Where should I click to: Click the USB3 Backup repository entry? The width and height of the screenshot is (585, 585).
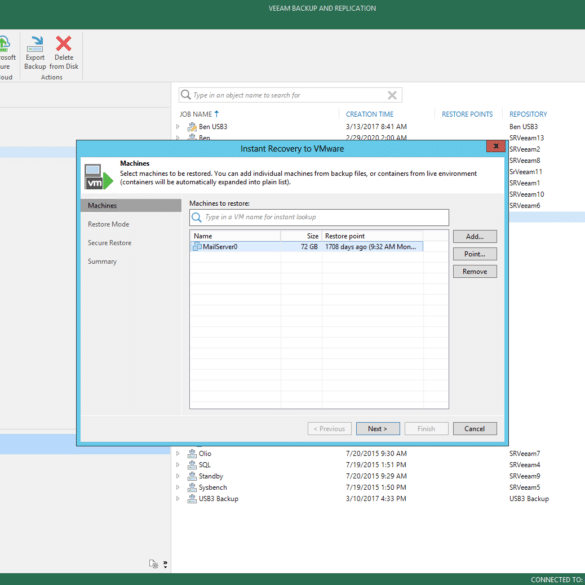[x=529, y=499]
